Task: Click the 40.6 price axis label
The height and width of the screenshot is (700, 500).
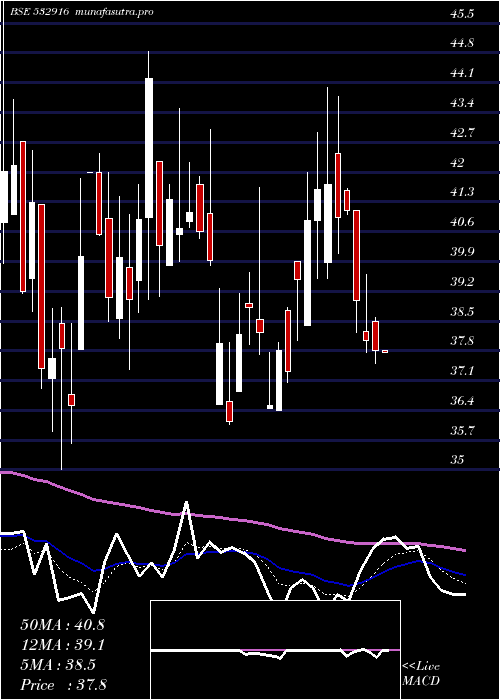Action: pos(462,222)
